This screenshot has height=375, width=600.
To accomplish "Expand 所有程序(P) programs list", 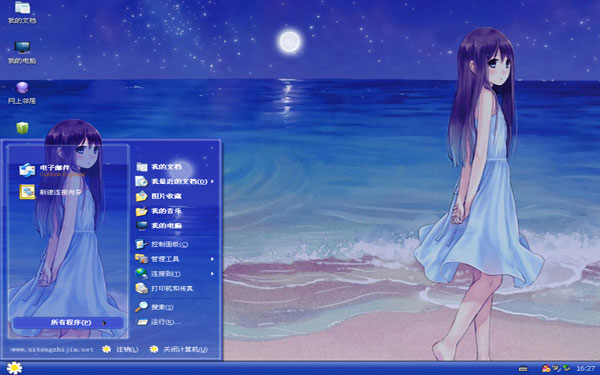I will tap(68, 323).
